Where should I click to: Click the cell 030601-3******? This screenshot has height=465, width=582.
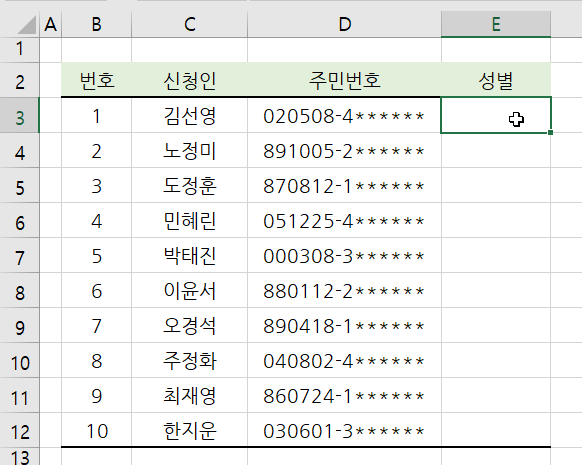[x=344, y=430]
